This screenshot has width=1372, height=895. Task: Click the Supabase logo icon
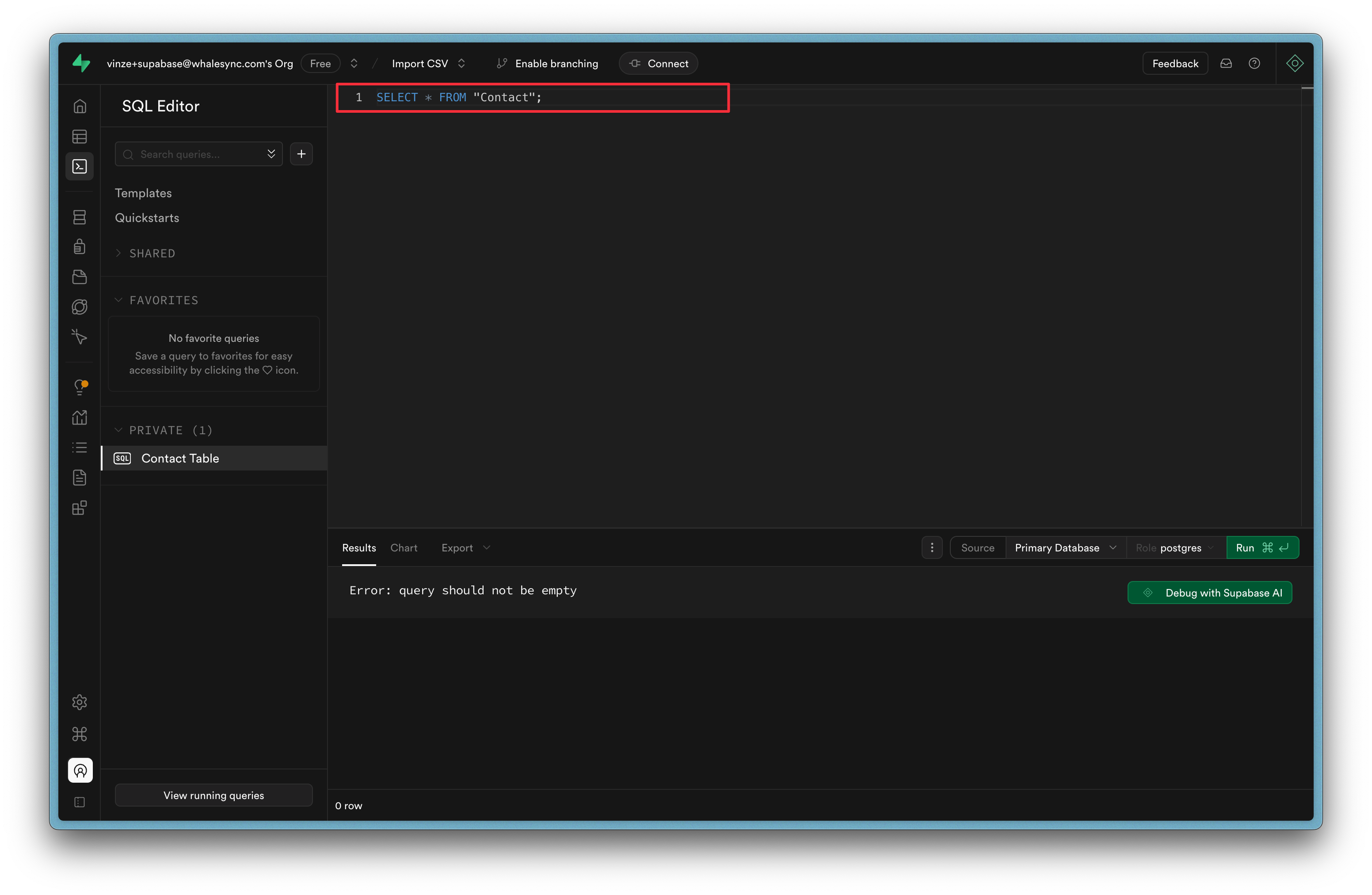(x=81, y=63)
